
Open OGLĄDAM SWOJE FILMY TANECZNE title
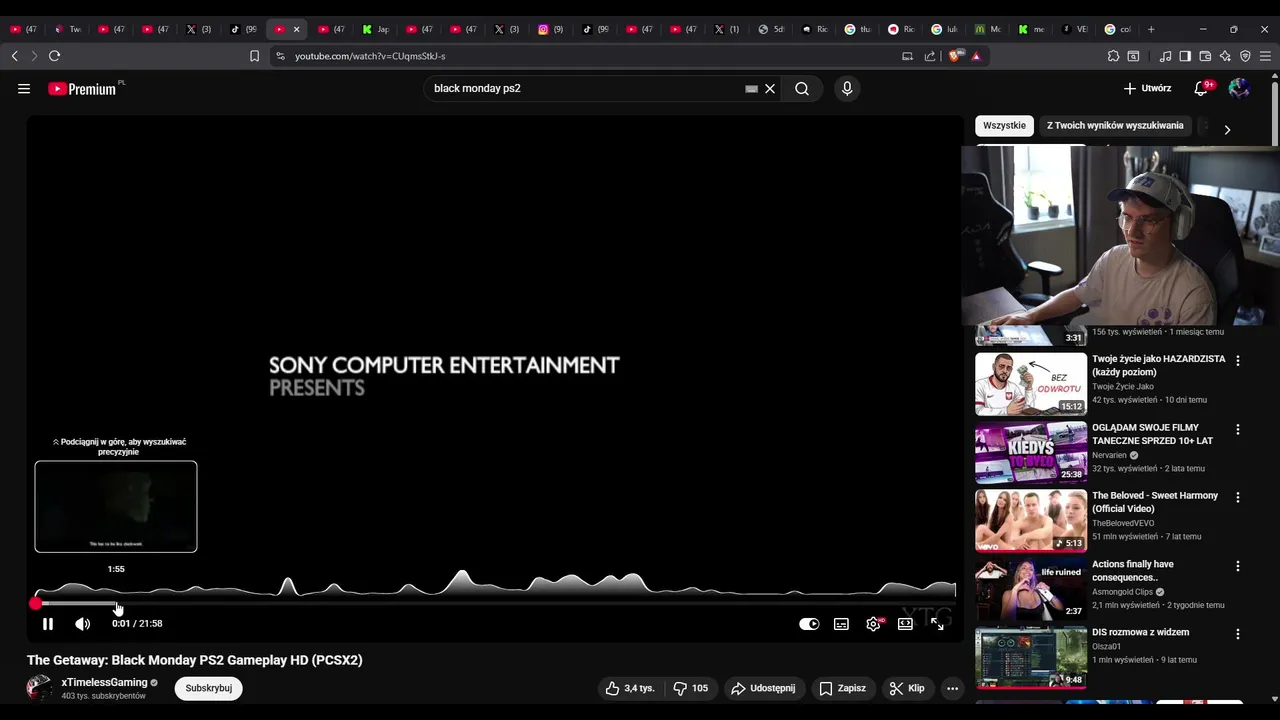click(x=1152, y=434)
